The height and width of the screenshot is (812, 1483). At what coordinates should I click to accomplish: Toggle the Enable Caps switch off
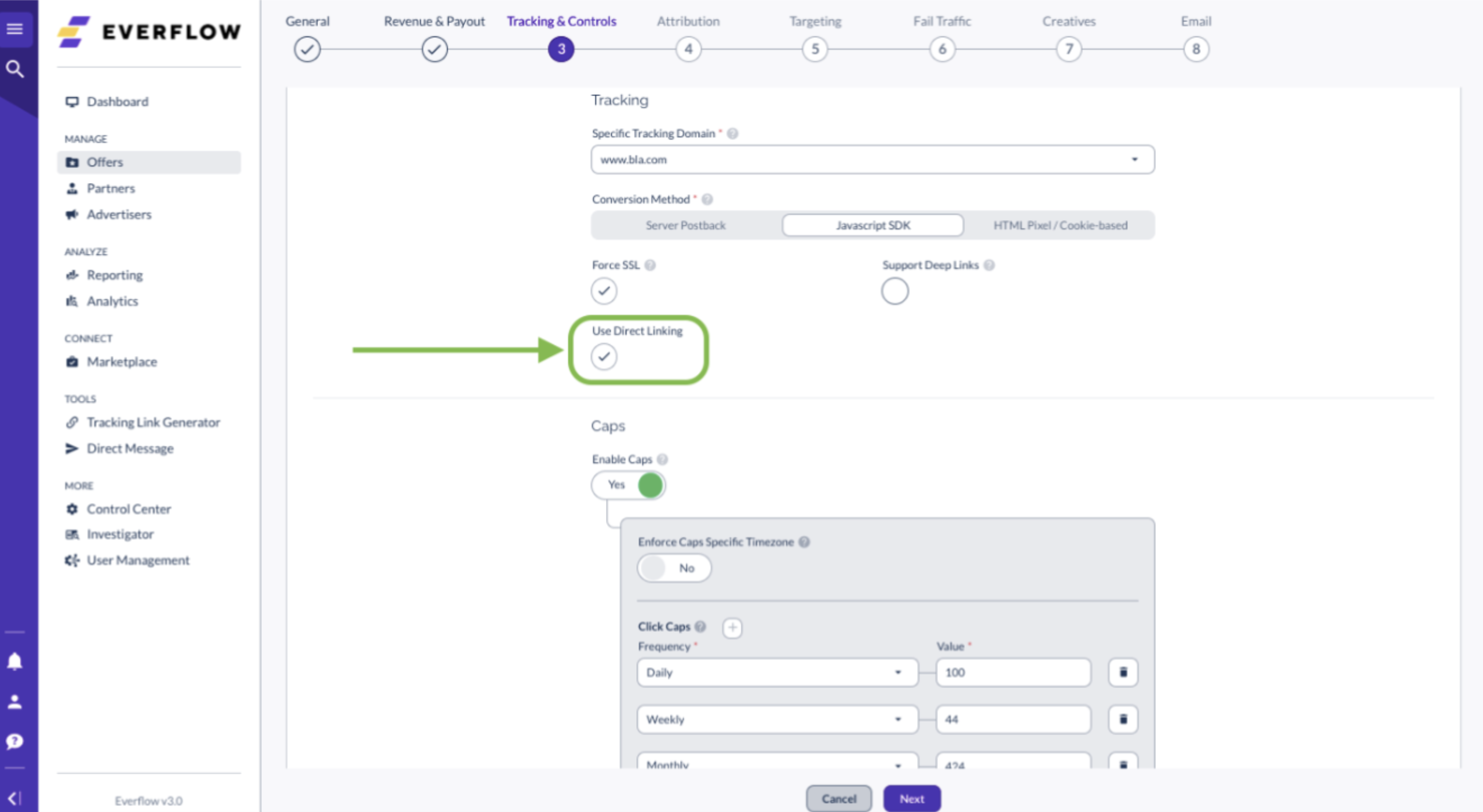coord(628,485)
